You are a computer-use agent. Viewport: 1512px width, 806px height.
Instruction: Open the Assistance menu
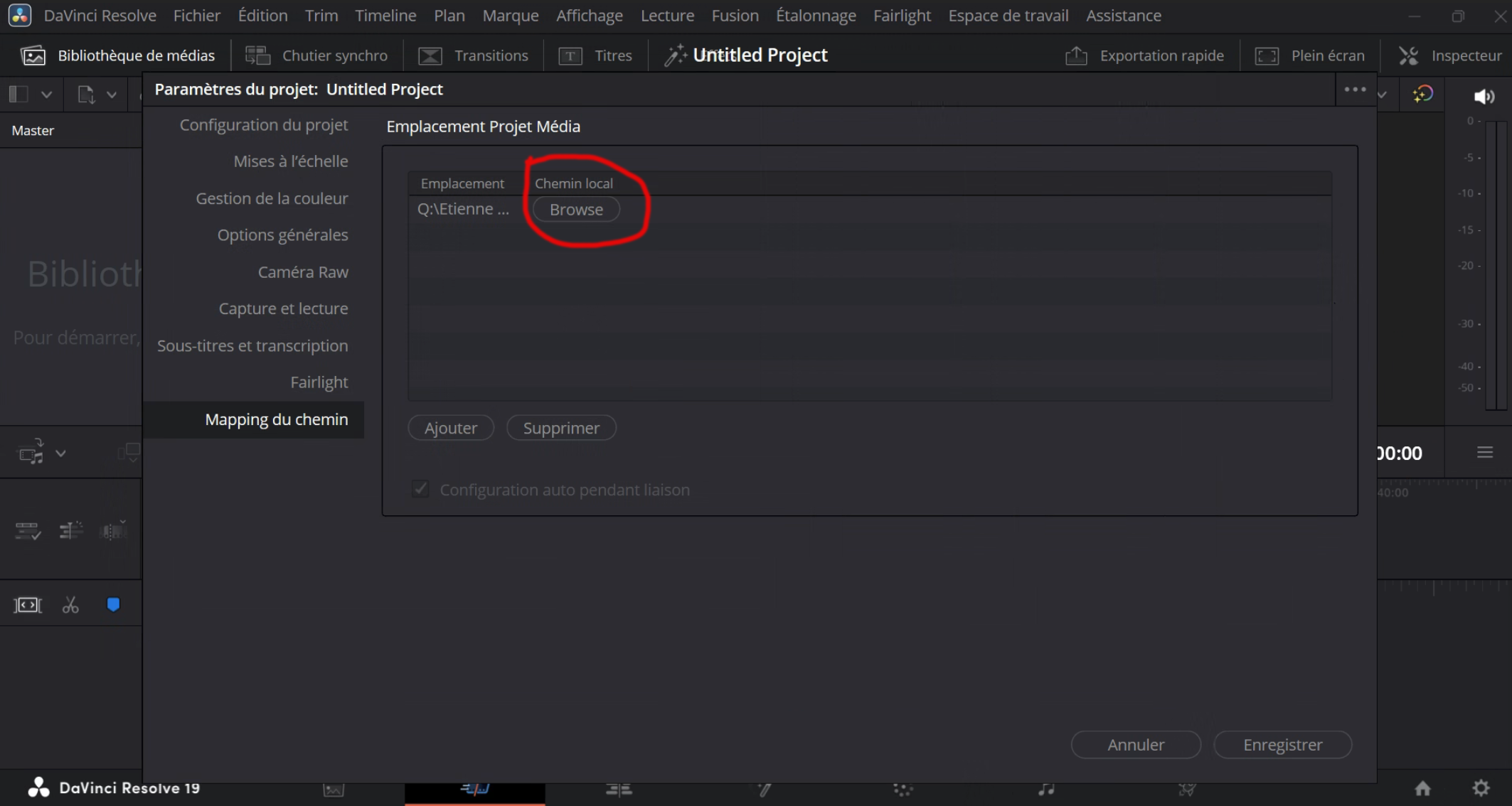coord(1124,15)
